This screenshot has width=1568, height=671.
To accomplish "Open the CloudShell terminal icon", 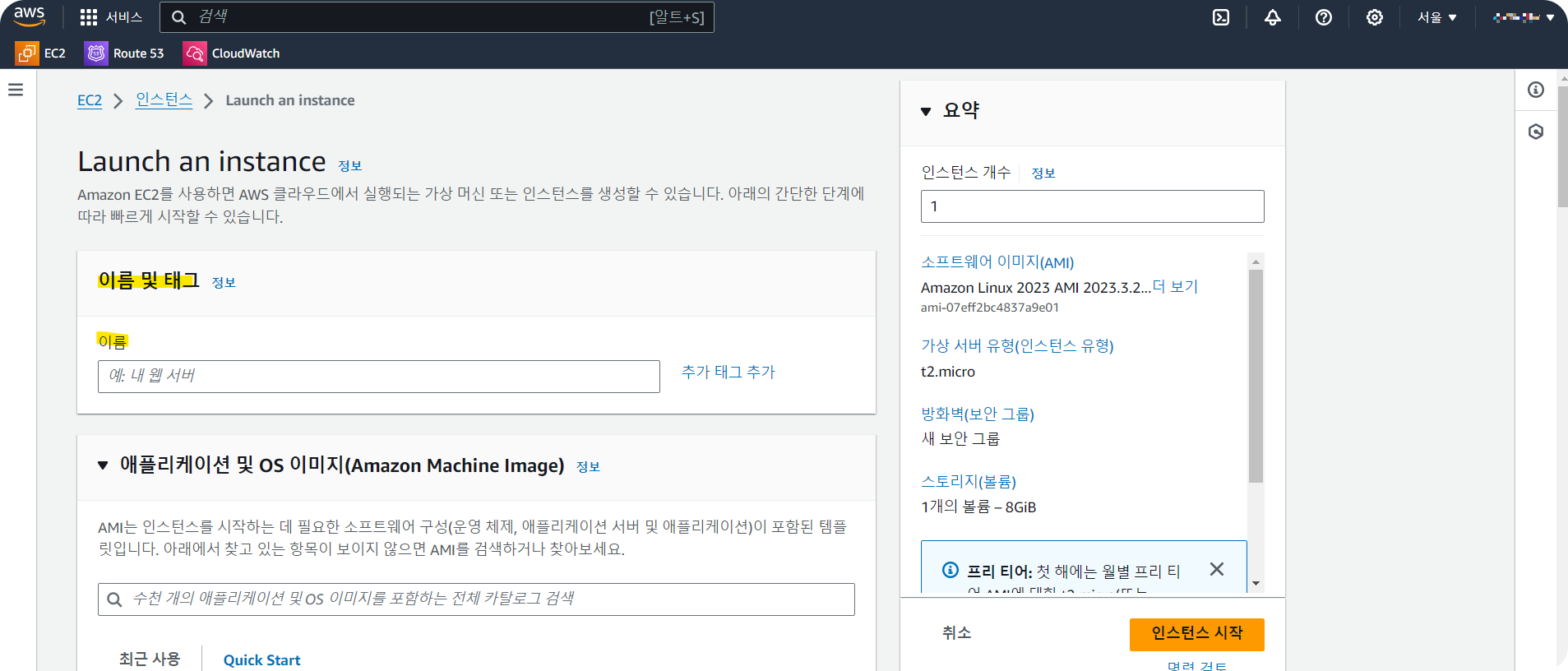I will point(1221,17).
